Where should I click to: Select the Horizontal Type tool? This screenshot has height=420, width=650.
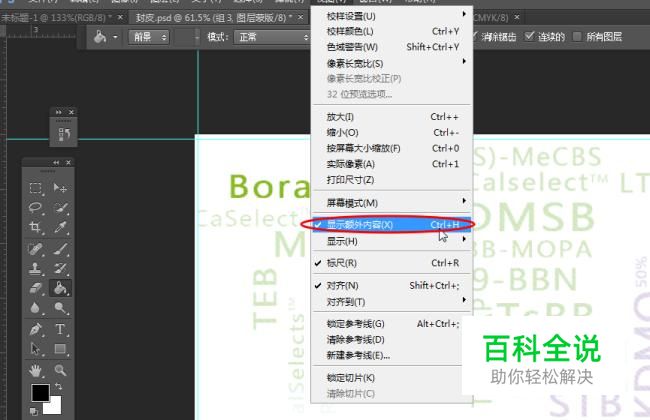tap(60, 329)
